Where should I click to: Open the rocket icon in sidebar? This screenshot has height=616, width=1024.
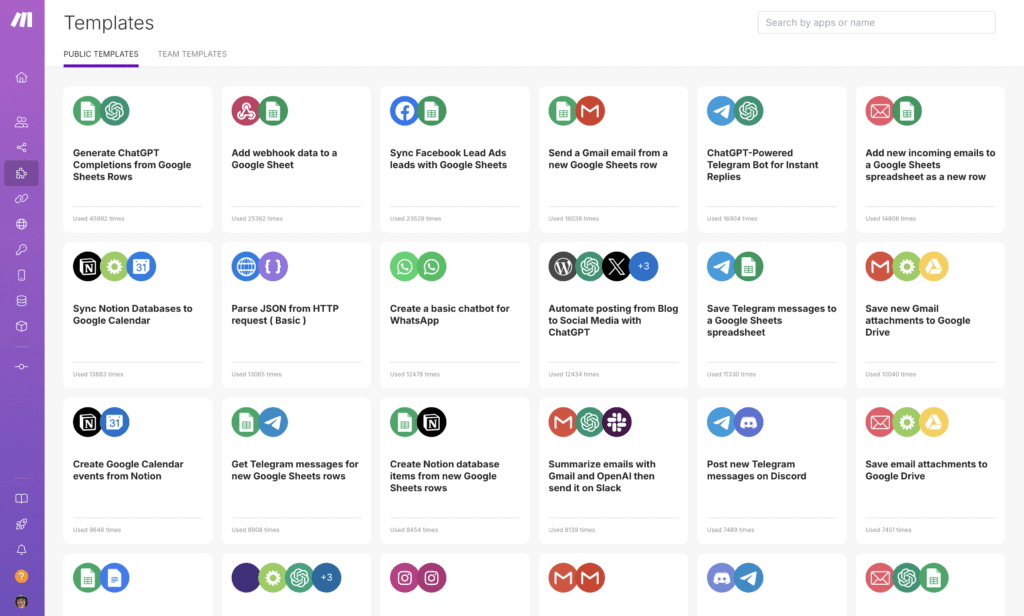click(21, 524)
